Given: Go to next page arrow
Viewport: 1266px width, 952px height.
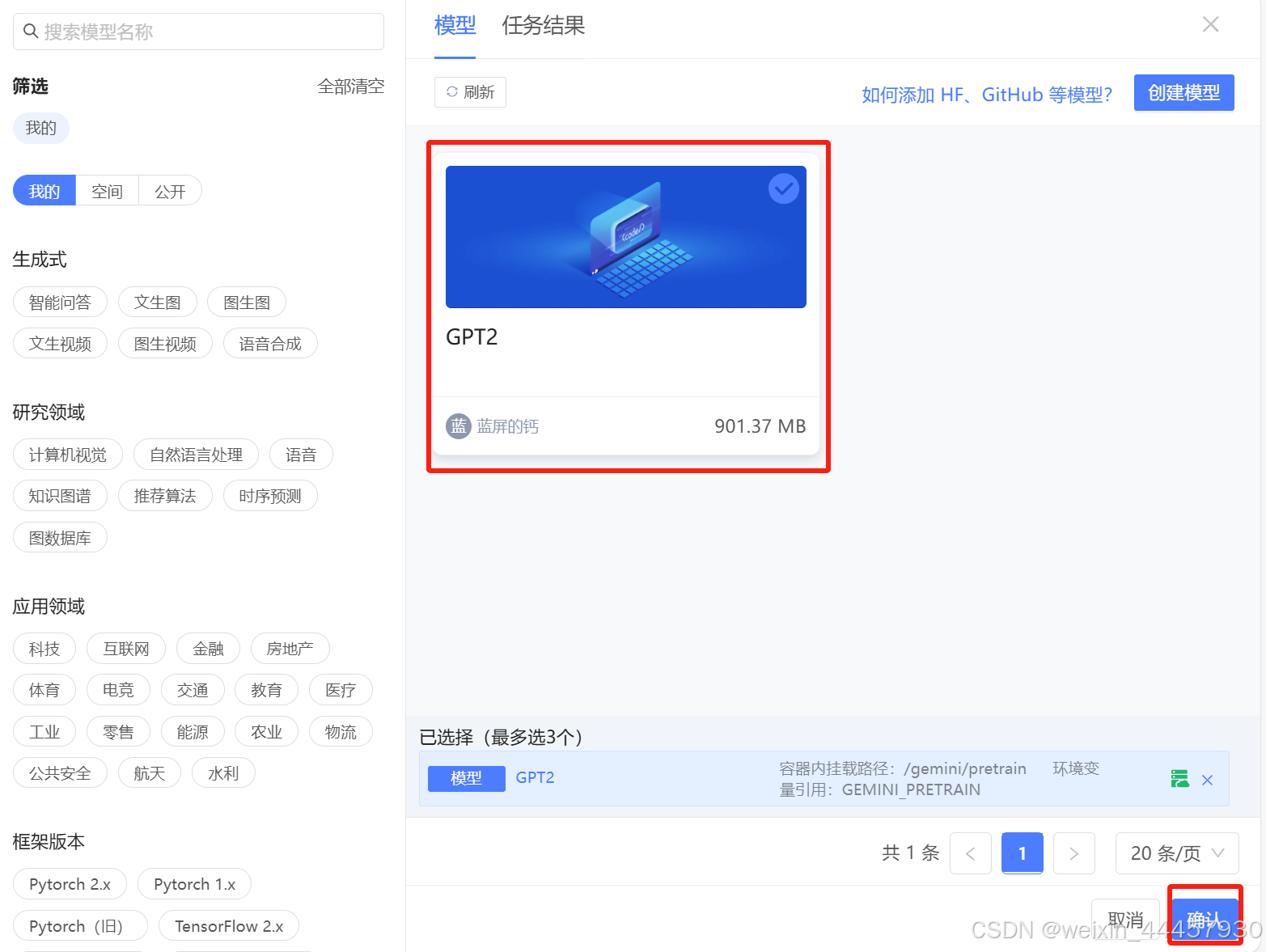Looking at the screenshot, I should [1074, 853].
